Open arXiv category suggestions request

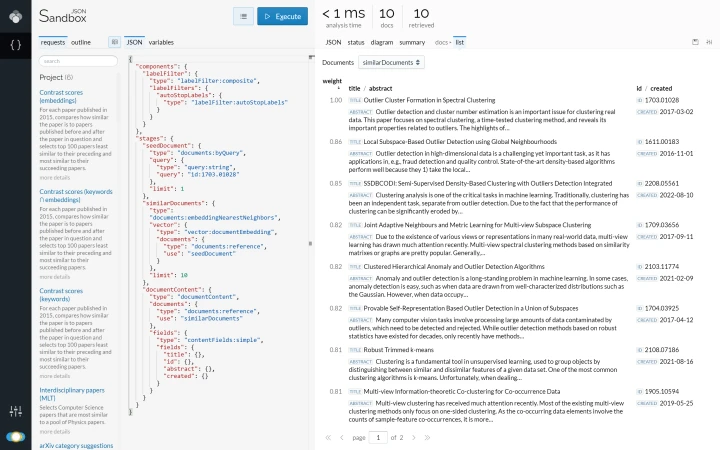pos(76,445)
